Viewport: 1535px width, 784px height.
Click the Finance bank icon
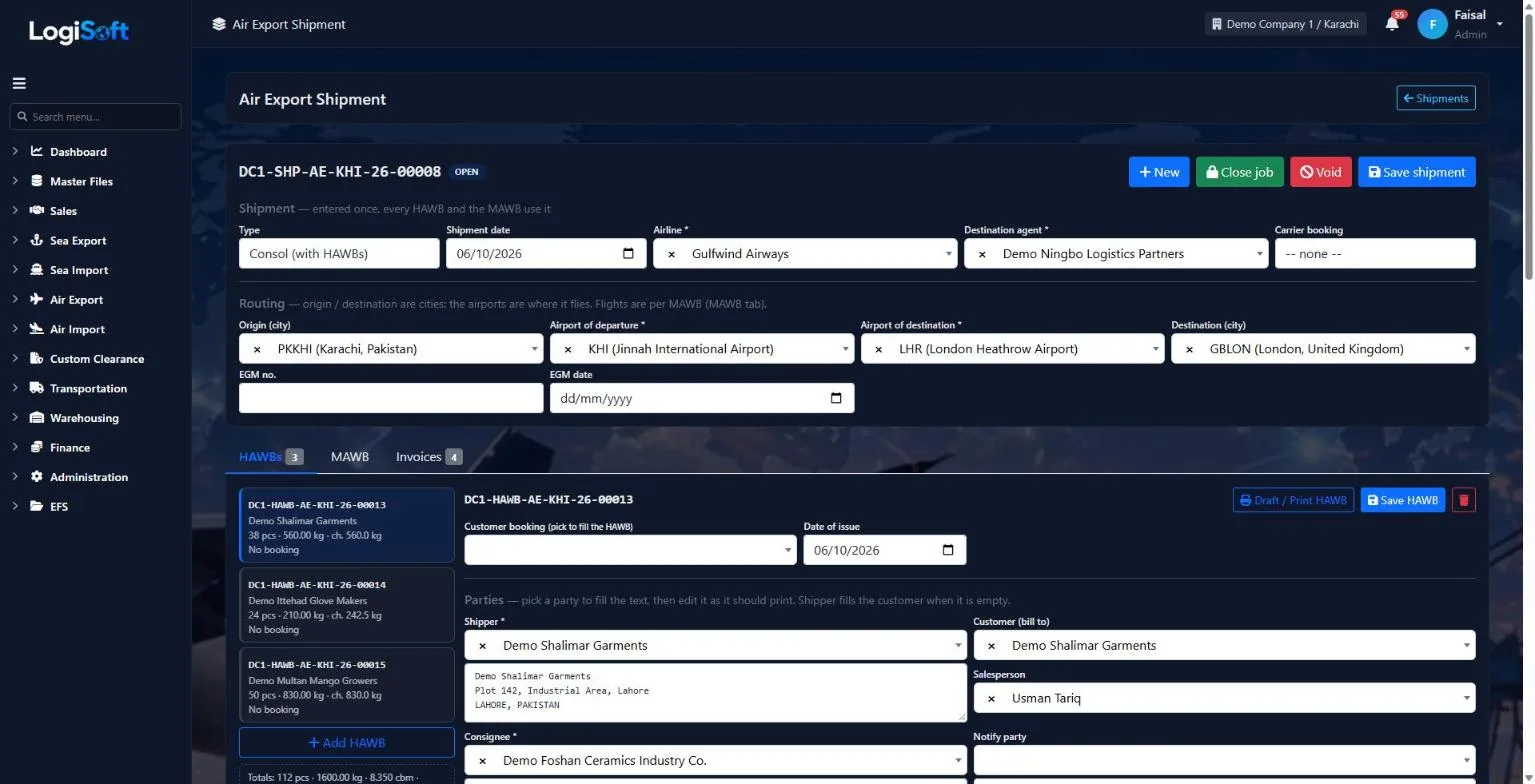click(37, 447)
